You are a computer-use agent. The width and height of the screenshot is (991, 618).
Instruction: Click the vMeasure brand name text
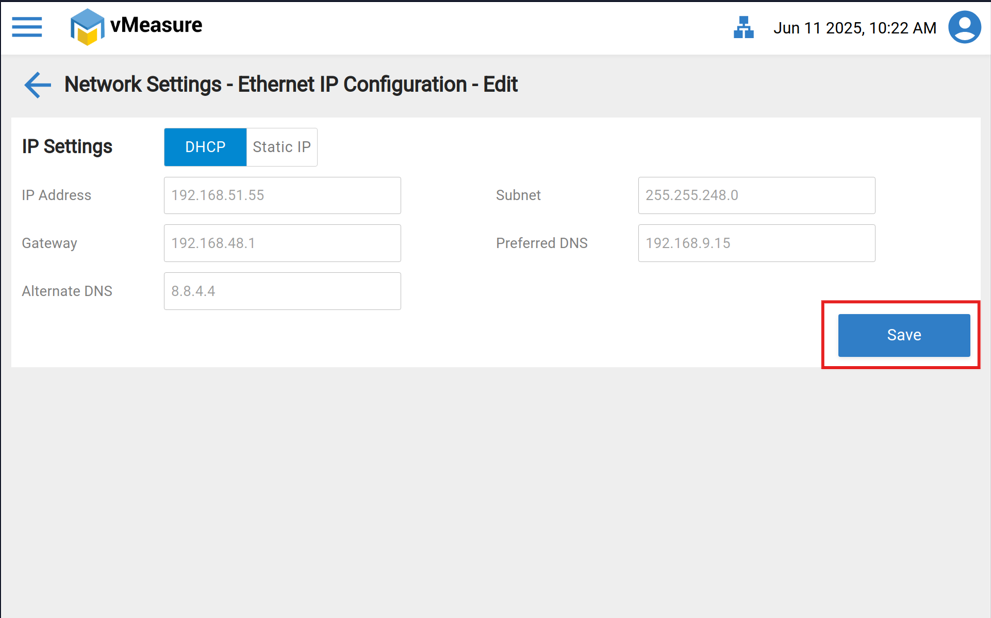[x=156, y=25]
